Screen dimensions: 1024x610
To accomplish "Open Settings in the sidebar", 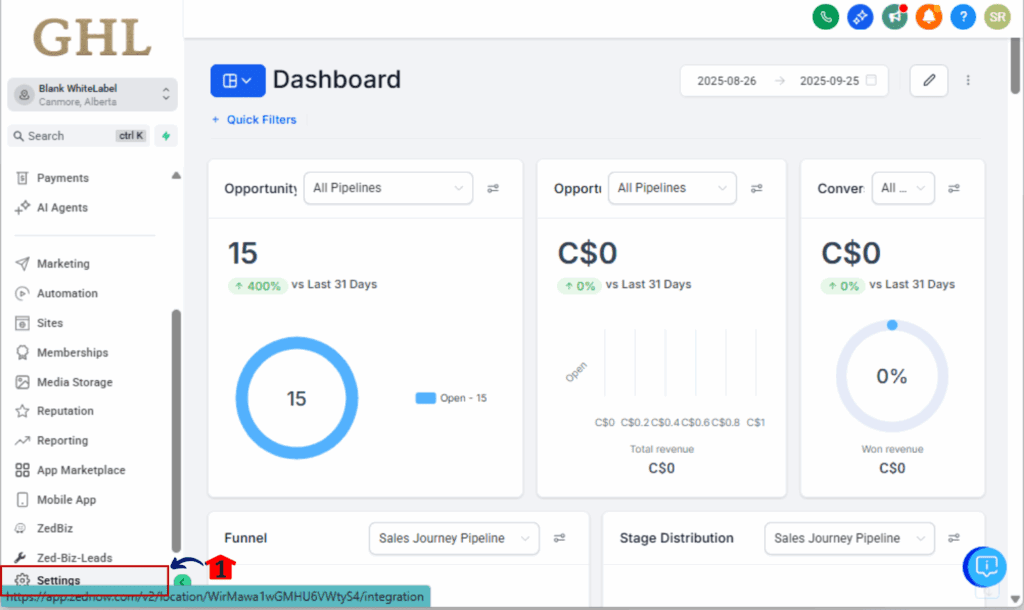I will coord(58,580).
